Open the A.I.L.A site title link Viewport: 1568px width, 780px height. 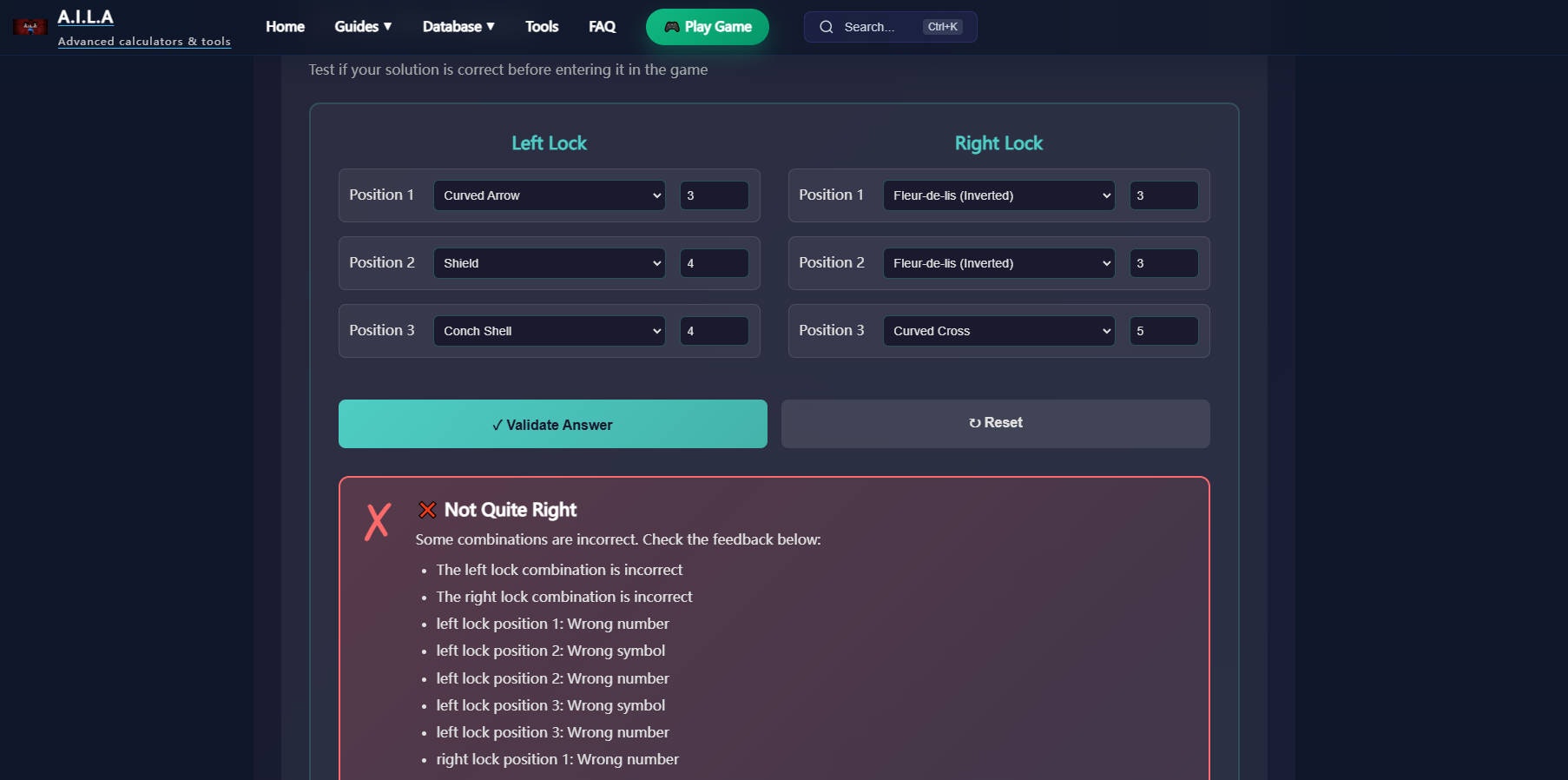pyautogui.click(x=85, y=17)
